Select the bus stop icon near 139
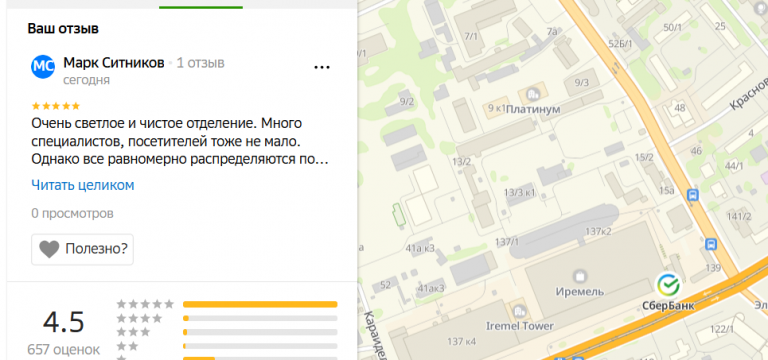The width and height of the screenshot is (768, 360). (711, 244)
